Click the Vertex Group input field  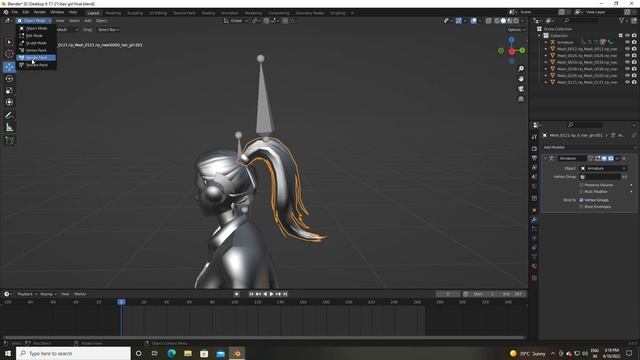[600, 177]
